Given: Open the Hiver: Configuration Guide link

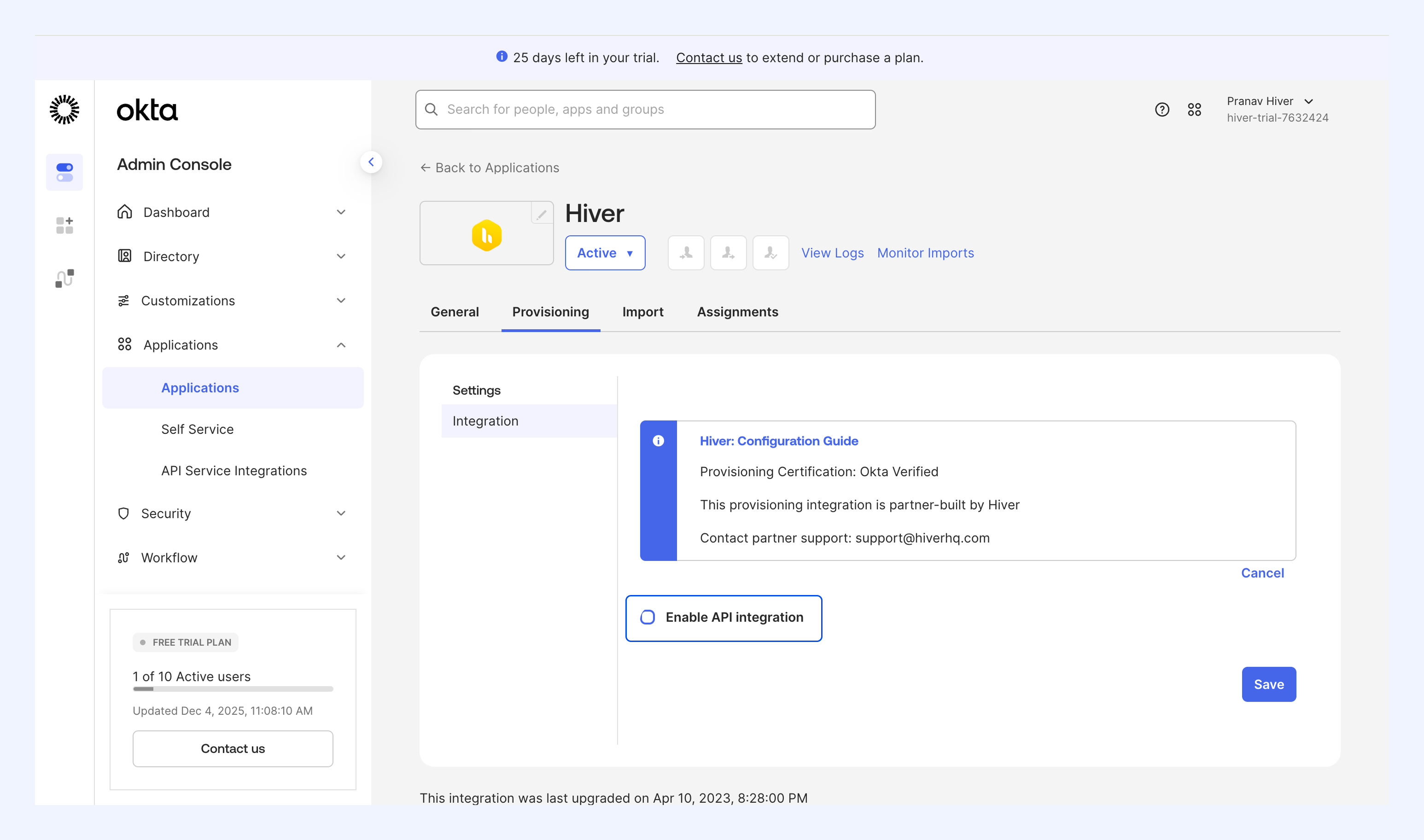Looking at the screenshot, I should coord(779,441).
